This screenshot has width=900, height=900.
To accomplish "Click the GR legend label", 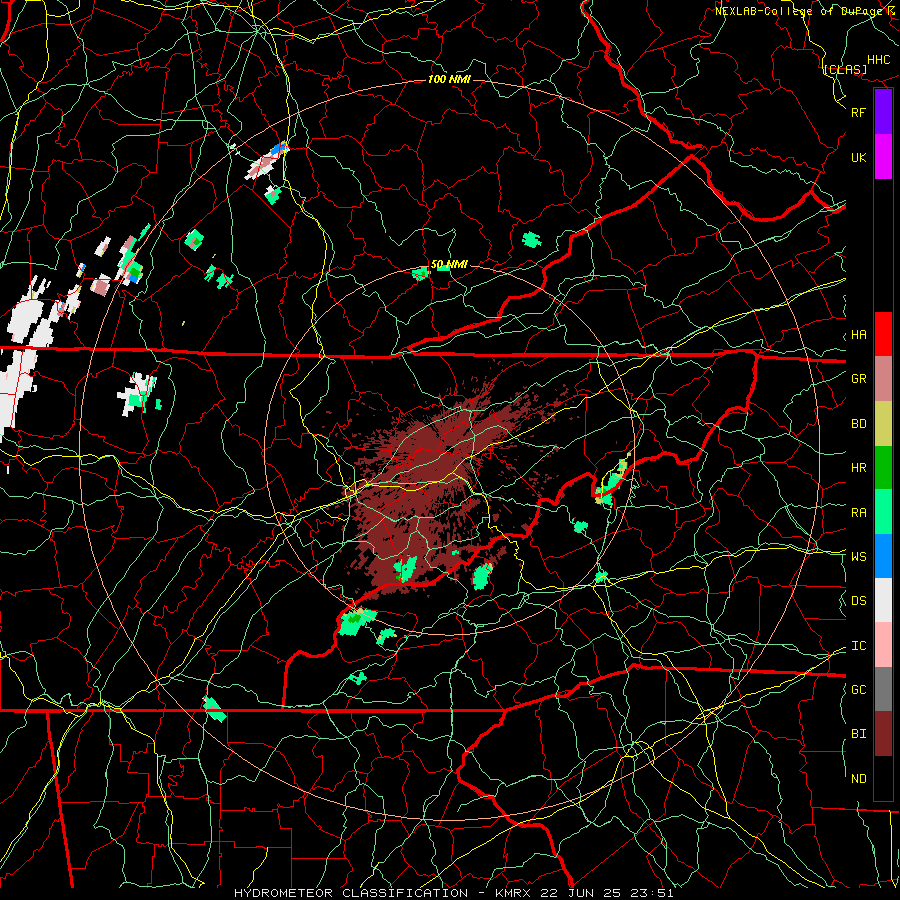I will (x=858, y=378).
